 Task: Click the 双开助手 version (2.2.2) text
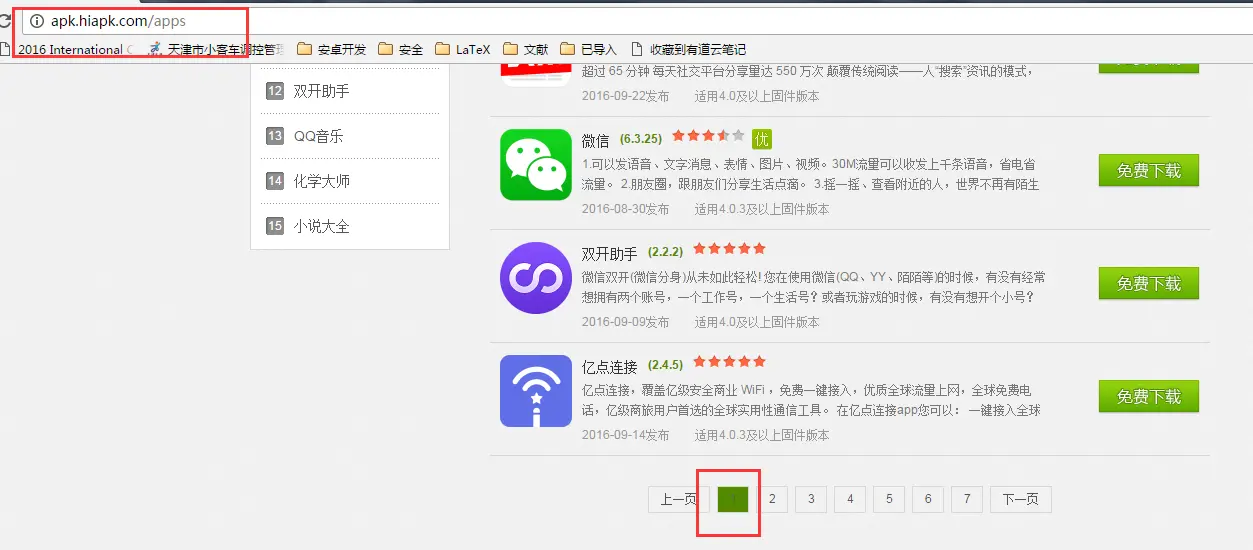point(666,252)
